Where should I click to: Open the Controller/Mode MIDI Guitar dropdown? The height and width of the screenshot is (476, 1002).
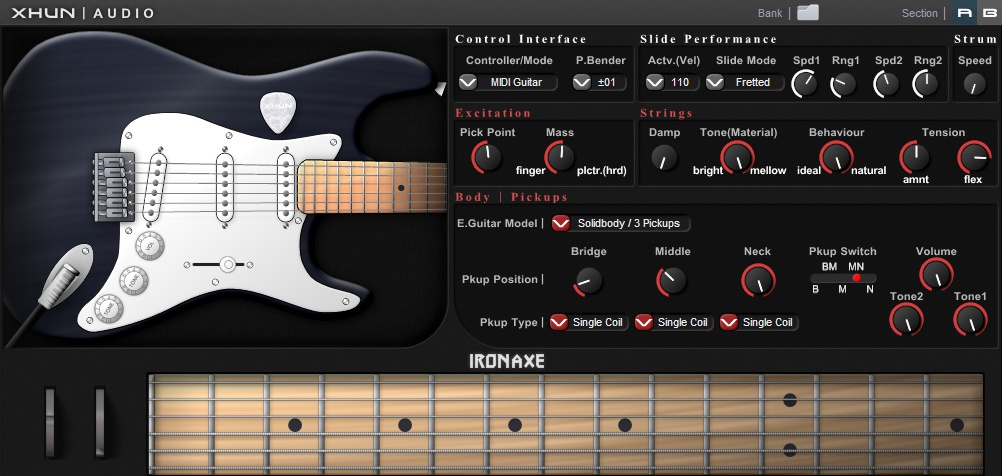coord(507,82)
